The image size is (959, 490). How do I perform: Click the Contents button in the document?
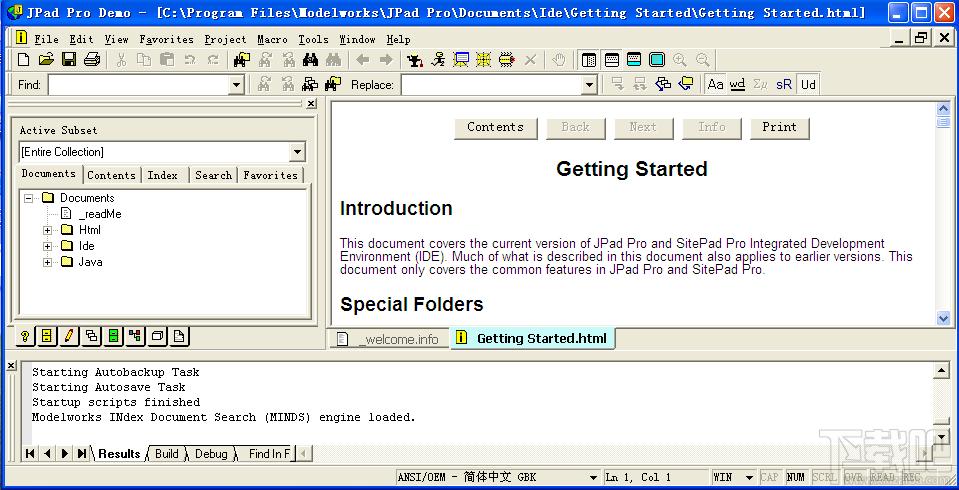495,128
